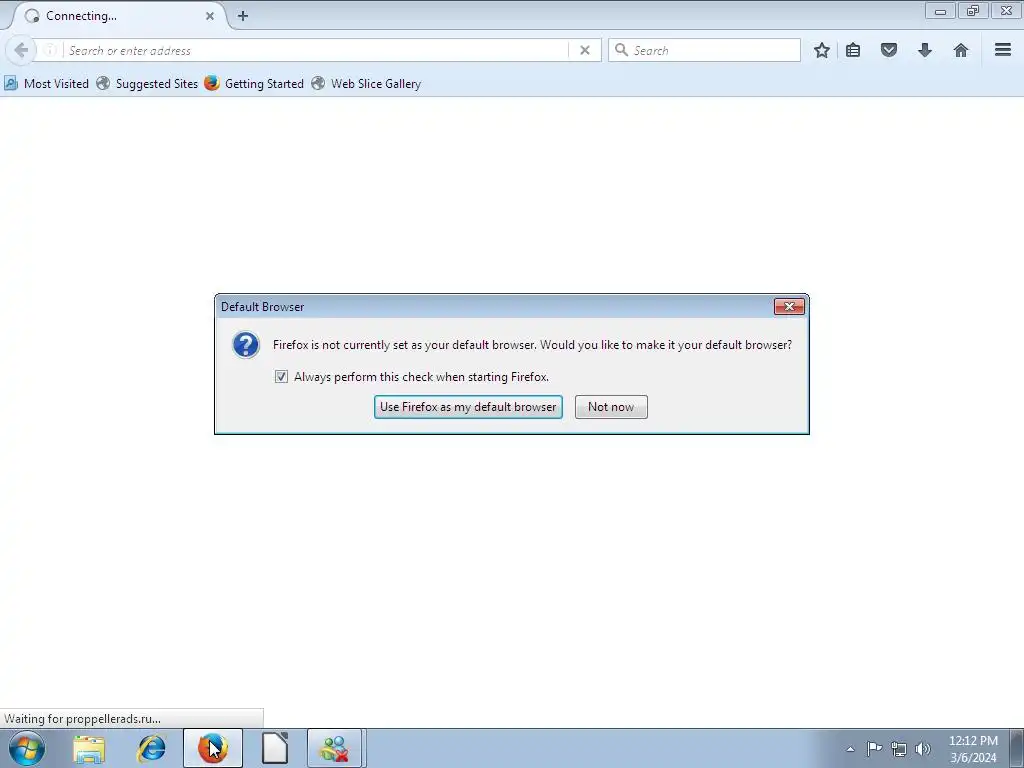Open the hamburger menu

point(1003,50)
